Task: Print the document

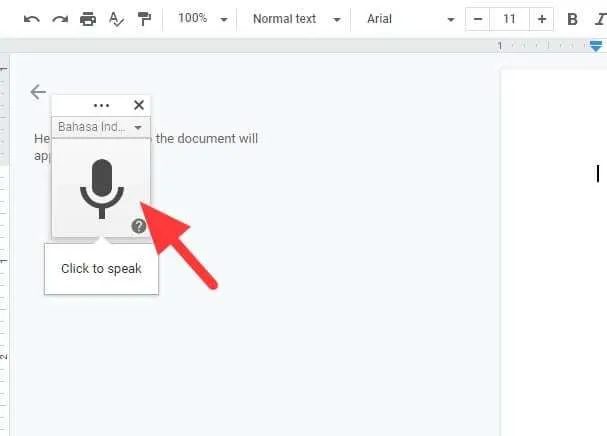Action: pos(88,19)
